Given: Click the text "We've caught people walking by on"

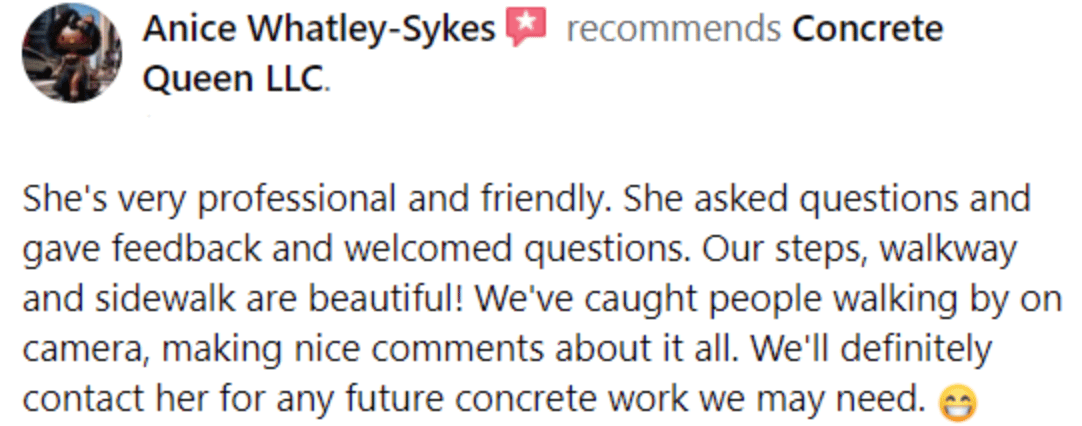Looking at the screenshot, I should pyautogui.click(x=768, y=300).
